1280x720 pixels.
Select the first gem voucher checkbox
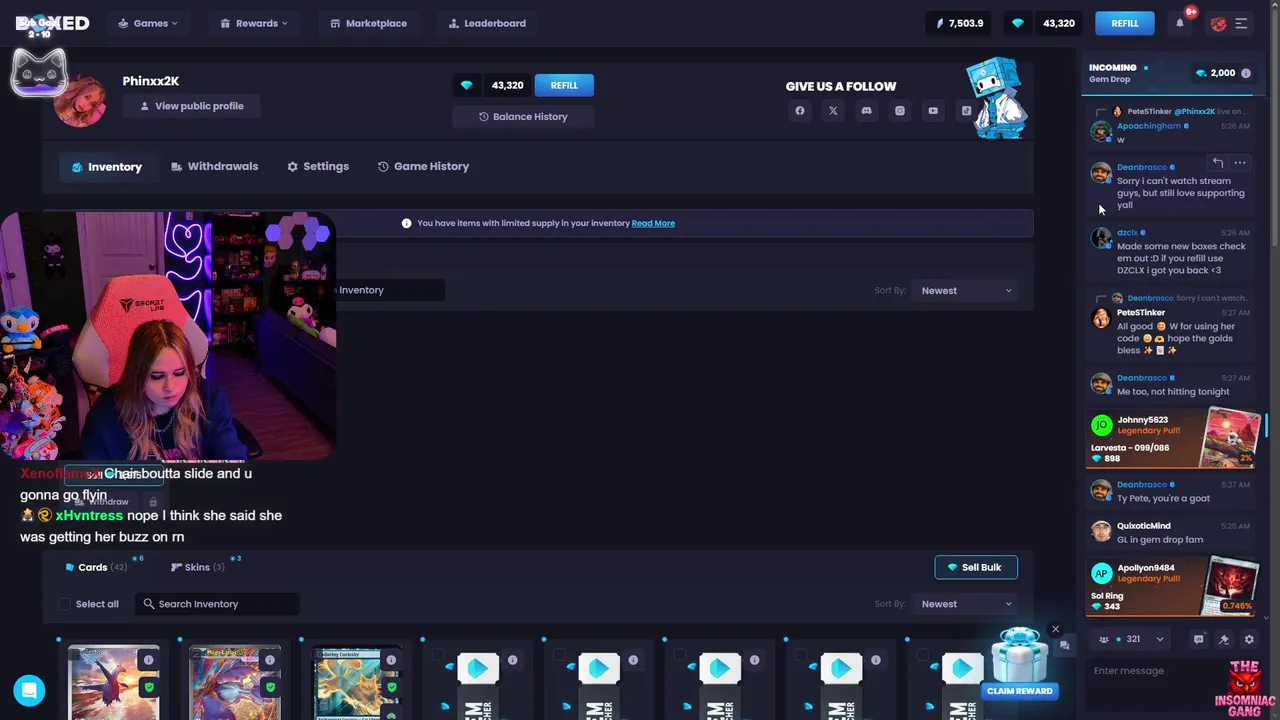(438, 656)
